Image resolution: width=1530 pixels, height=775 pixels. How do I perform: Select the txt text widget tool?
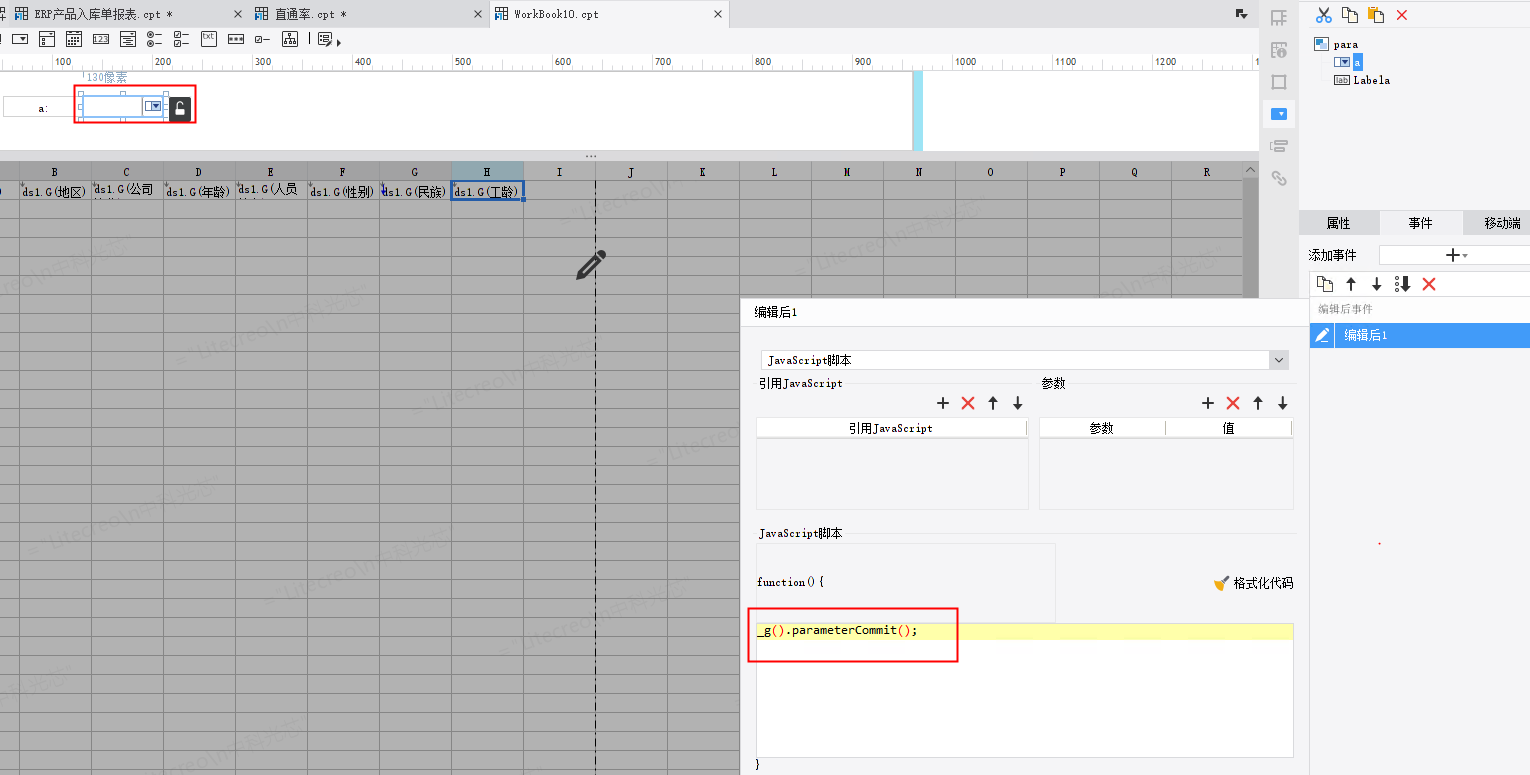209,39
